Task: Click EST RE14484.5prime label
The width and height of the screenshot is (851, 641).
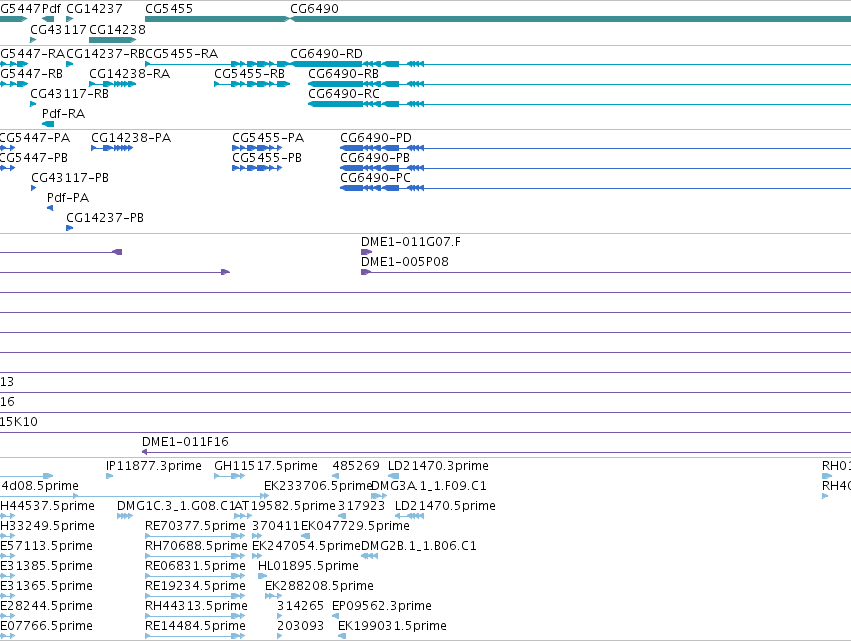Action: (195, 627)
